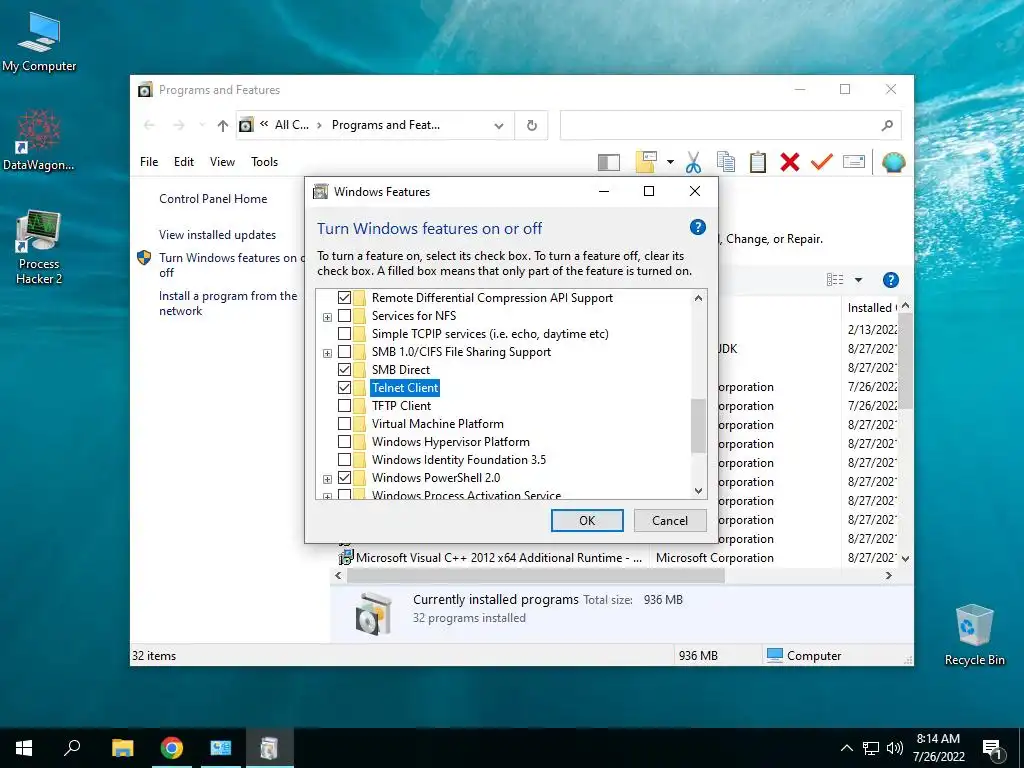Screen dimensions: 1024x768
Task: Open File Explorer from taskbar
Action: [x=122, y=748]
